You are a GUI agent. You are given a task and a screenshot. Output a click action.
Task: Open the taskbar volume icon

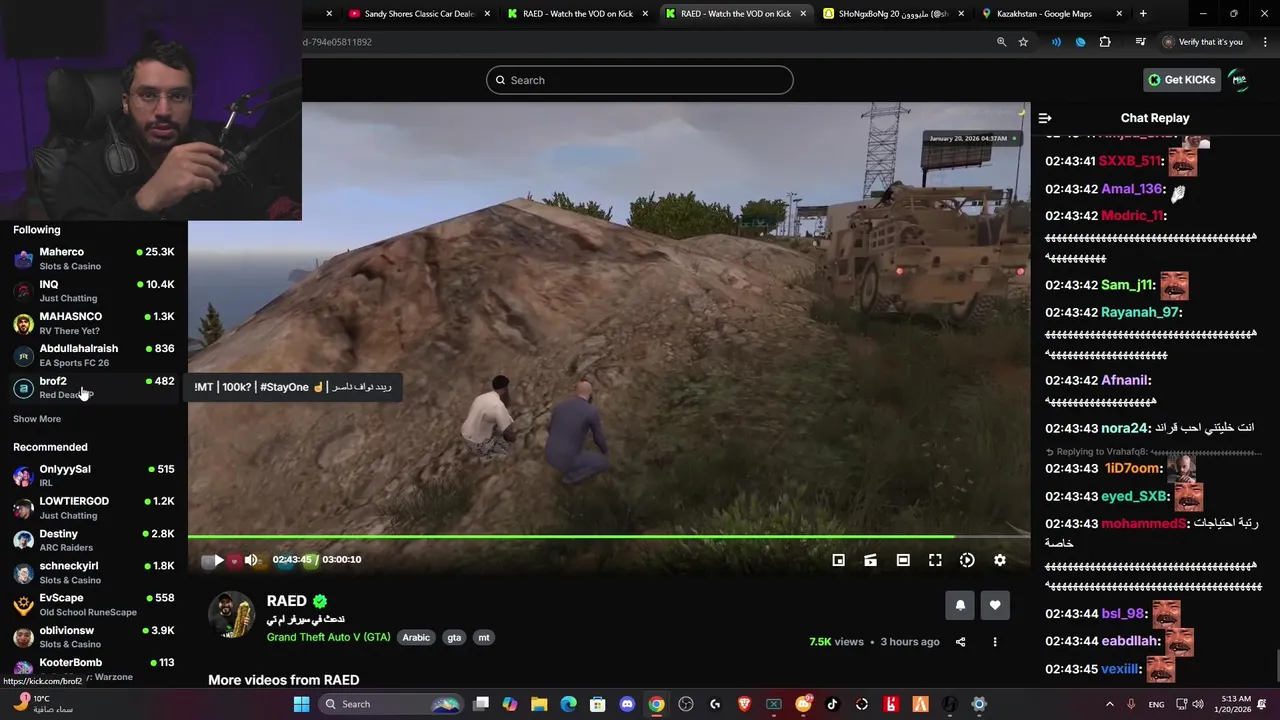[1198, 704]
